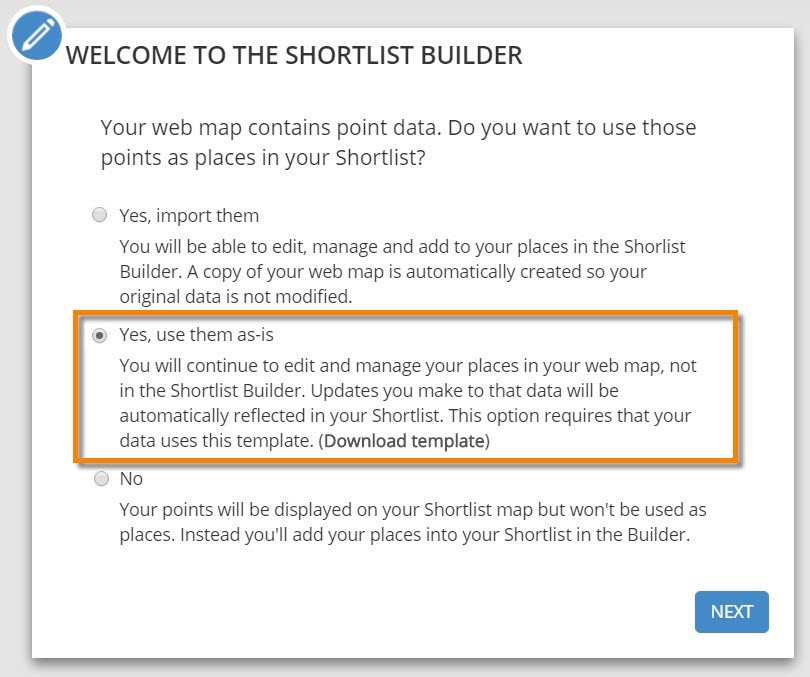Screen dimensions: 810x677
Task: Click the "Welcome to the Shortlist Builder" heading
Action: [x=294, y=55]
